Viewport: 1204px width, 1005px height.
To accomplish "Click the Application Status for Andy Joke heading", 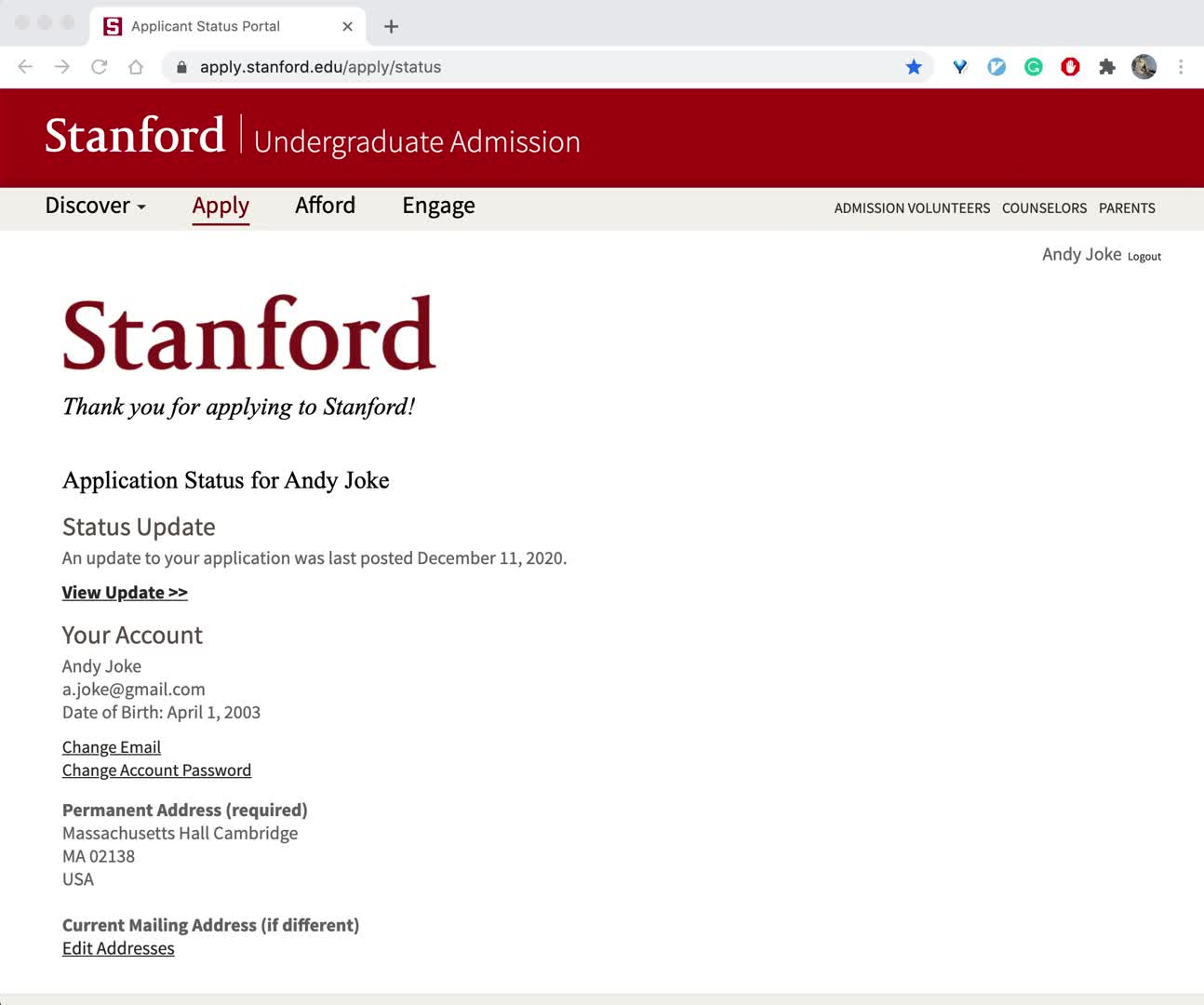I will coord(226,480).
